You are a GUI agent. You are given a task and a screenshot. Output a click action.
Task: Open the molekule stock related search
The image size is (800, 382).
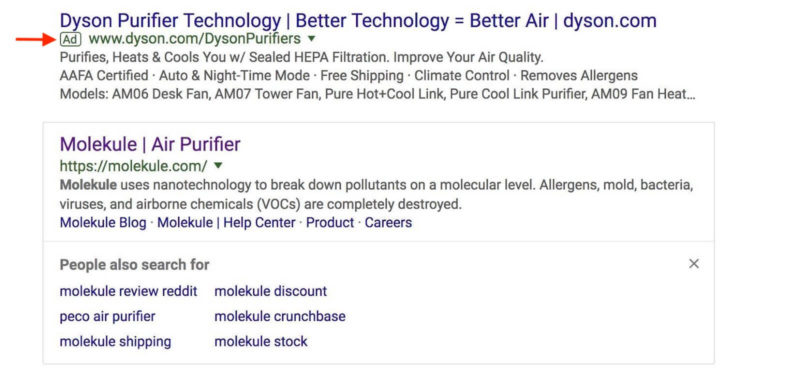pos(261,342)
